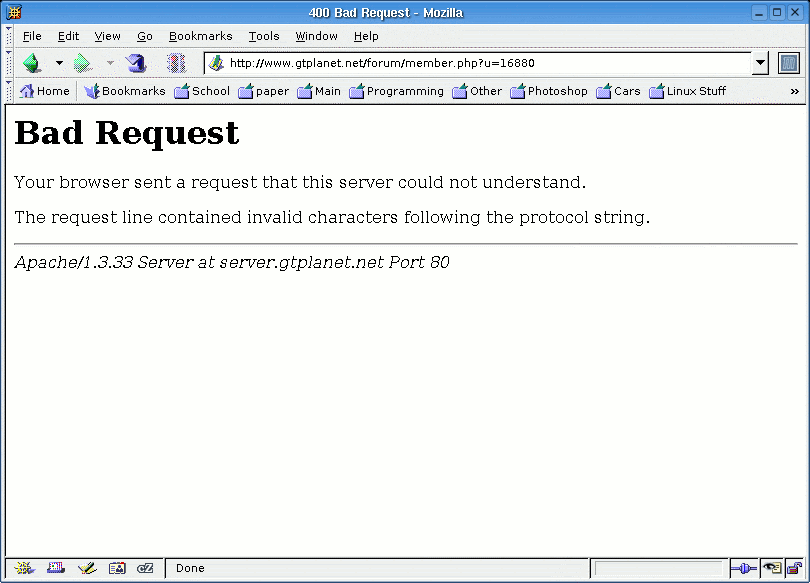Reload the page with the Reload icon

(x=136, y=63)
